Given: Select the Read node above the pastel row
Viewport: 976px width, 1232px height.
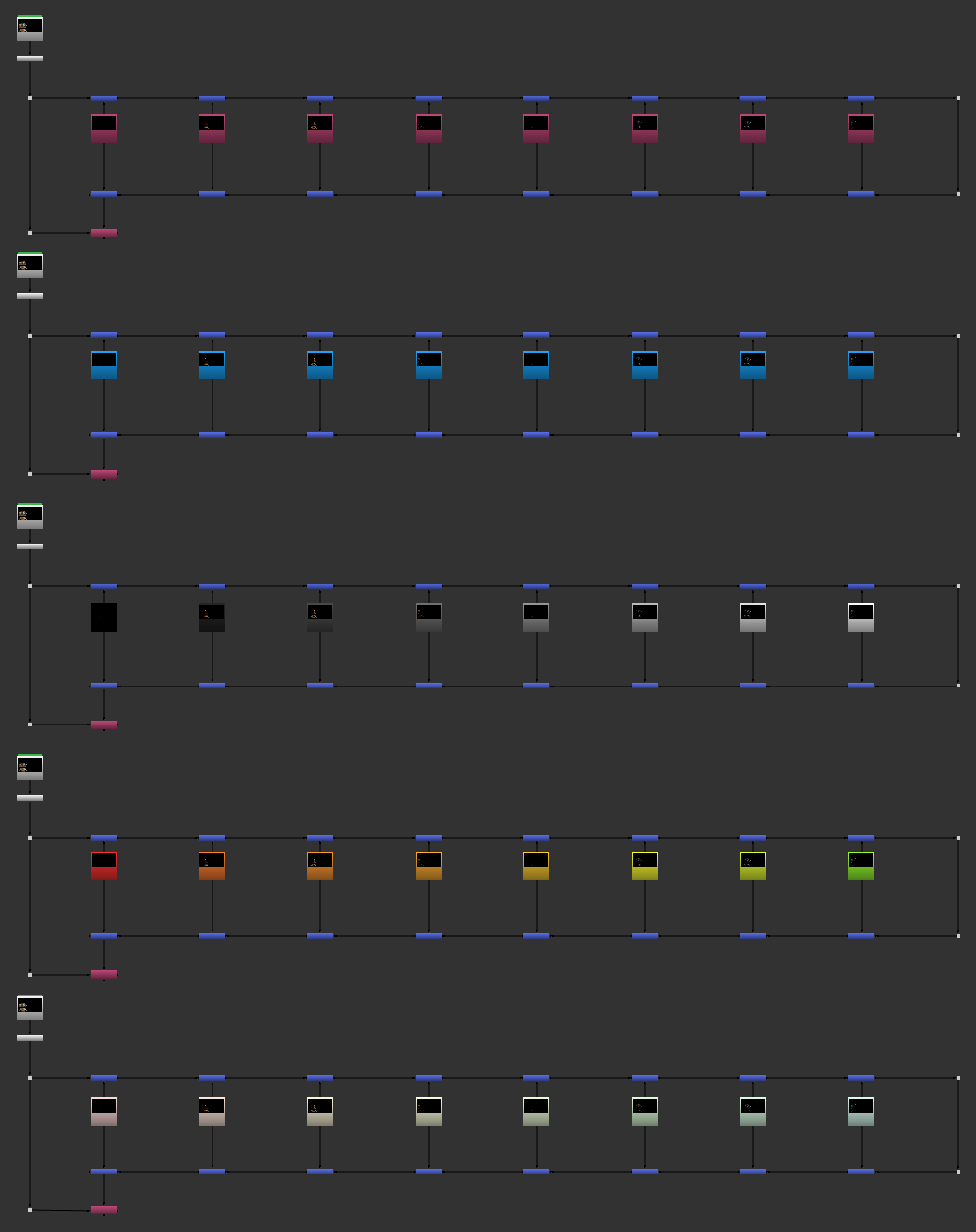Looking at the screenshot, I should tap(30, 1008).
